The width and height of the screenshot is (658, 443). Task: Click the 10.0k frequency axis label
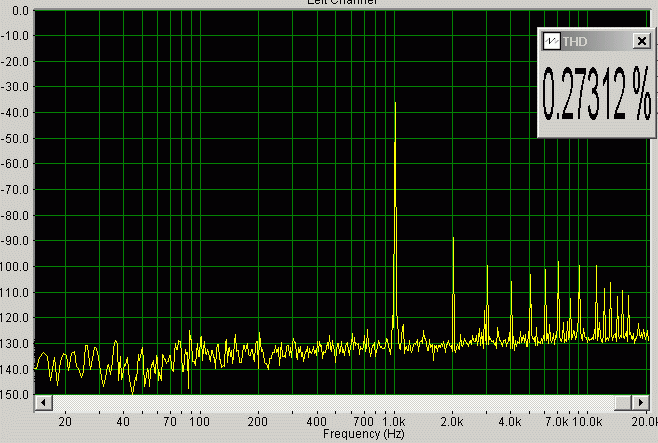587,422
